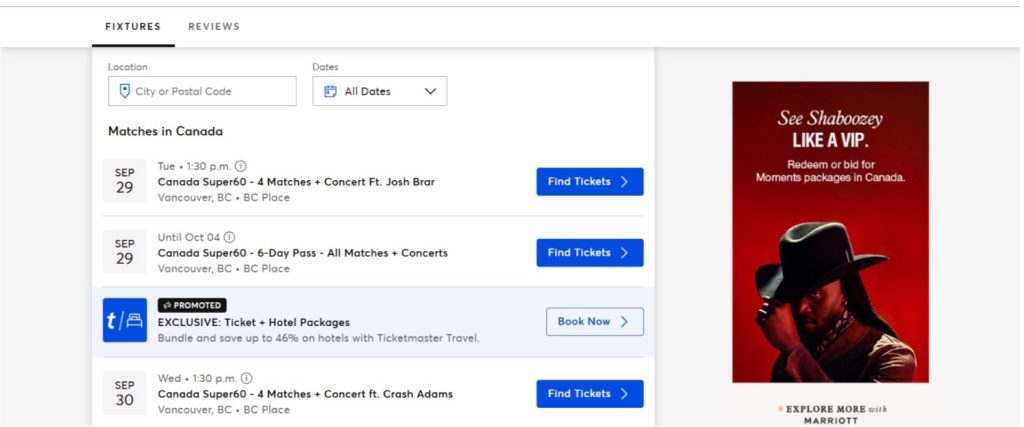The height and width of the screenshot is (427, 1024).
Task: Click the location pin icon in search field
Action: tap(125, 91)
